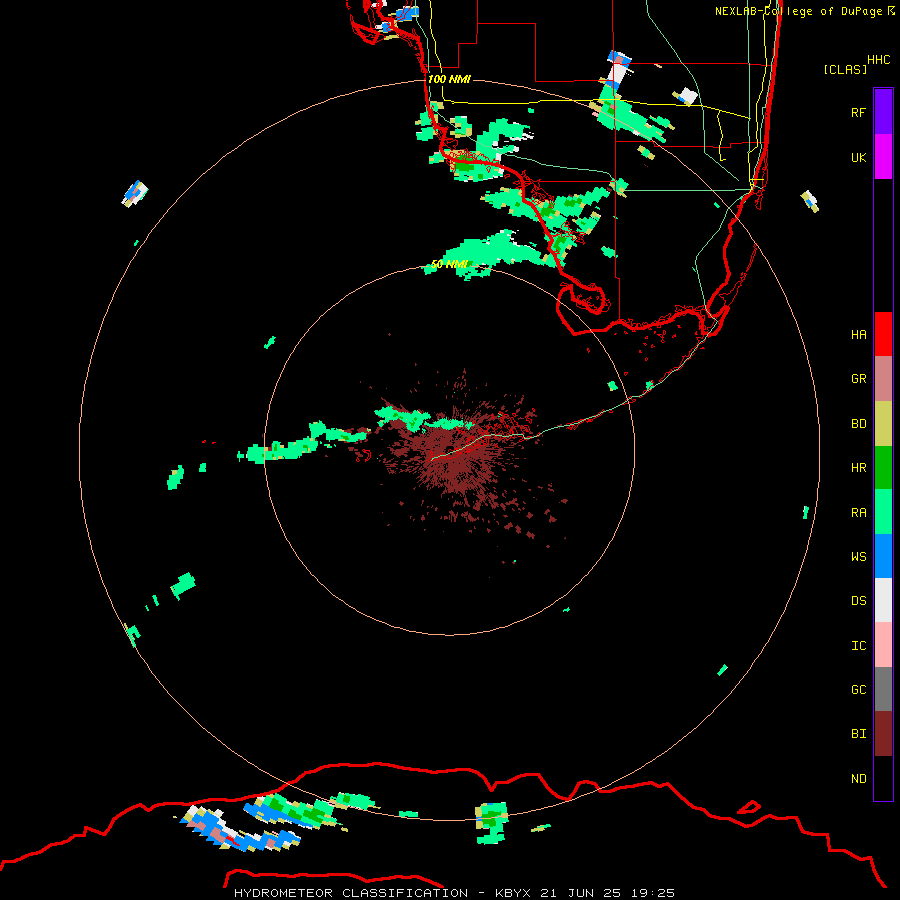The width and height of the screenshot is (900, 900).
Task: Click the ND black legend swatch
Action: [883, 778]
